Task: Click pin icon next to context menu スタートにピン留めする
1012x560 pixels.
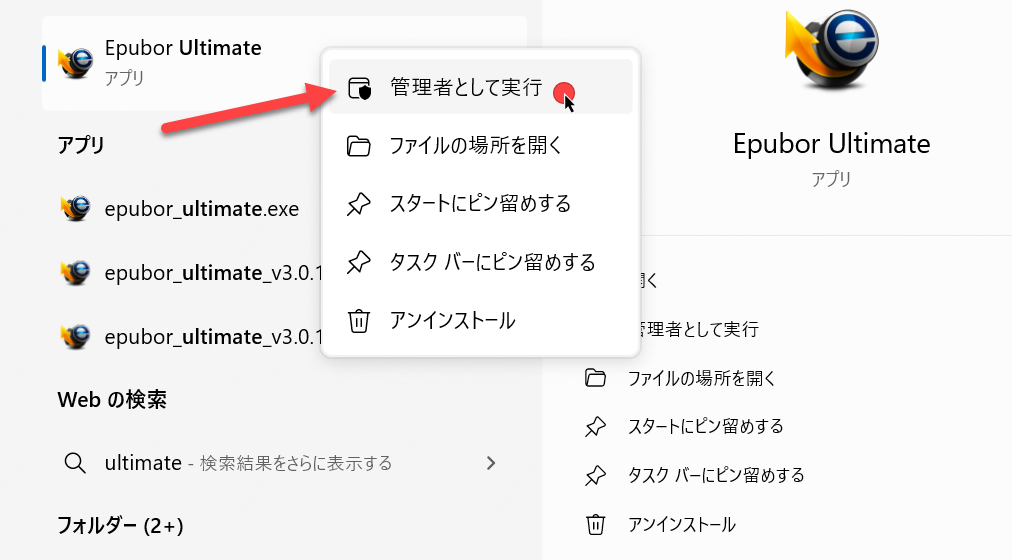Action: (358, 205)
